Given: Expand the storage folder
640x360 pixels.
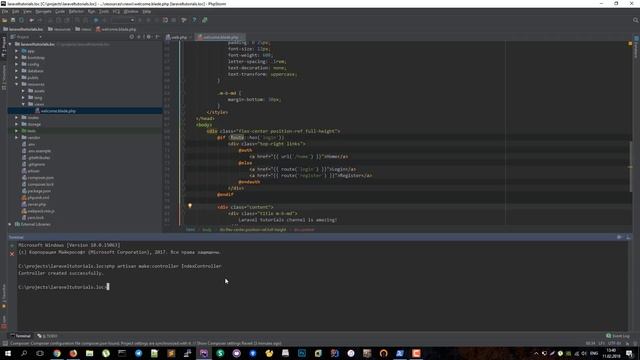Looking at the screenshot, I should (17, 124).
